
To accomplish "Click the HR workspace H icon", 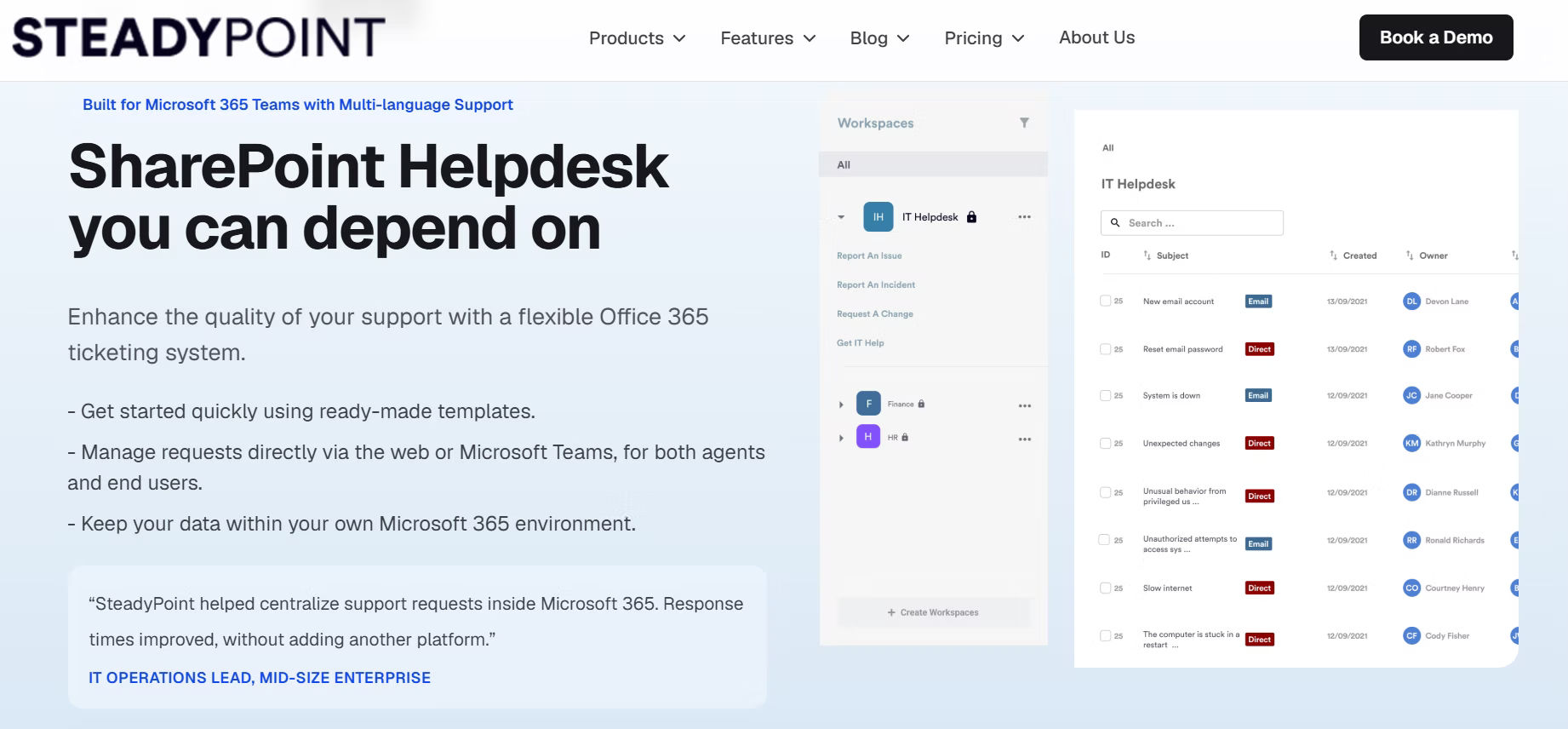I will tap(868, 437).
